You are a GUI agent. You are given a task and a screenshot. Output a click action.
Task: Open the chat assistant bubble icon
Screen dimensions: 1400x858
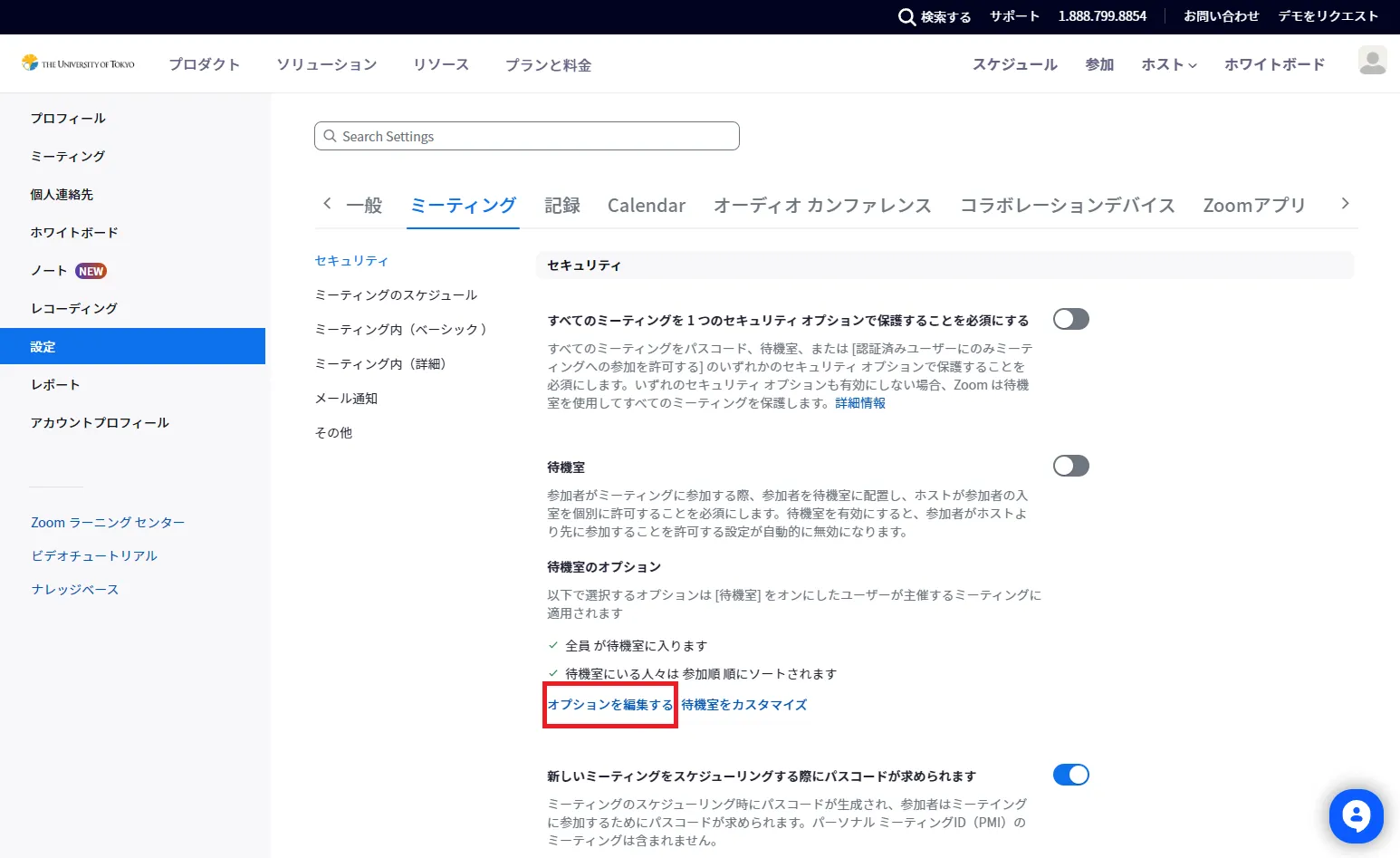[x=1356, y=816]
